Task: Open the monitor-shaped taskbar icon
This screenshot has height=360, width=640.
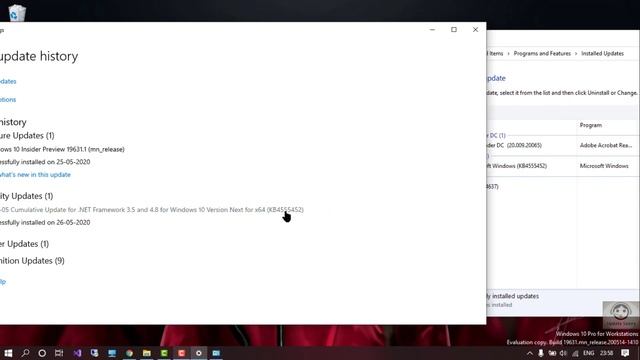Action: point(112,353)
